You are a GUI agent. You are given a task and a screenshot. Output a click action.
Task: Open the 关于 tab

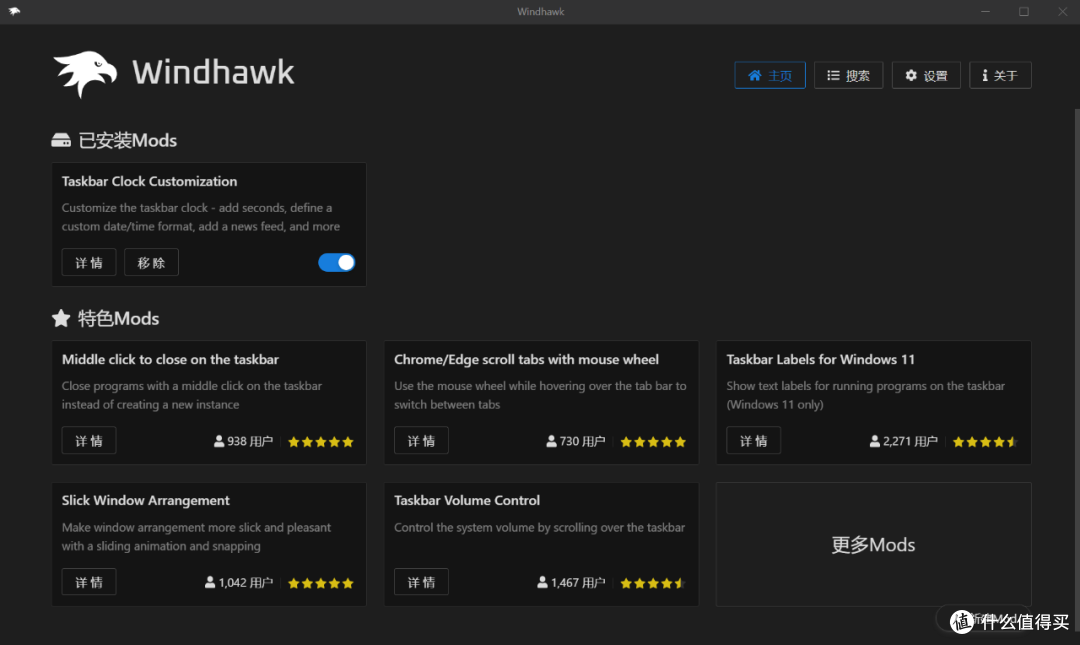pos(1000,74)
